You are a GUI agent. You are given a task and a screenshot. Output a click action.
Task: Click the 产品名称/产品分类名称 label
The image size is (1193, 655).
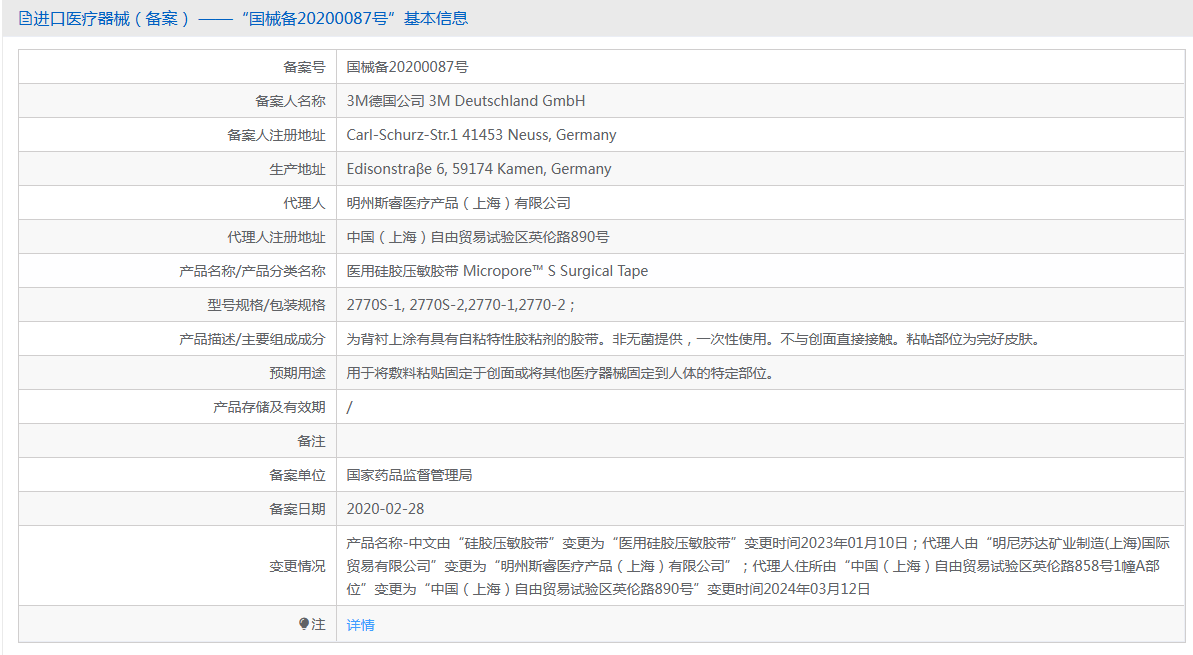tap(252, 271)
